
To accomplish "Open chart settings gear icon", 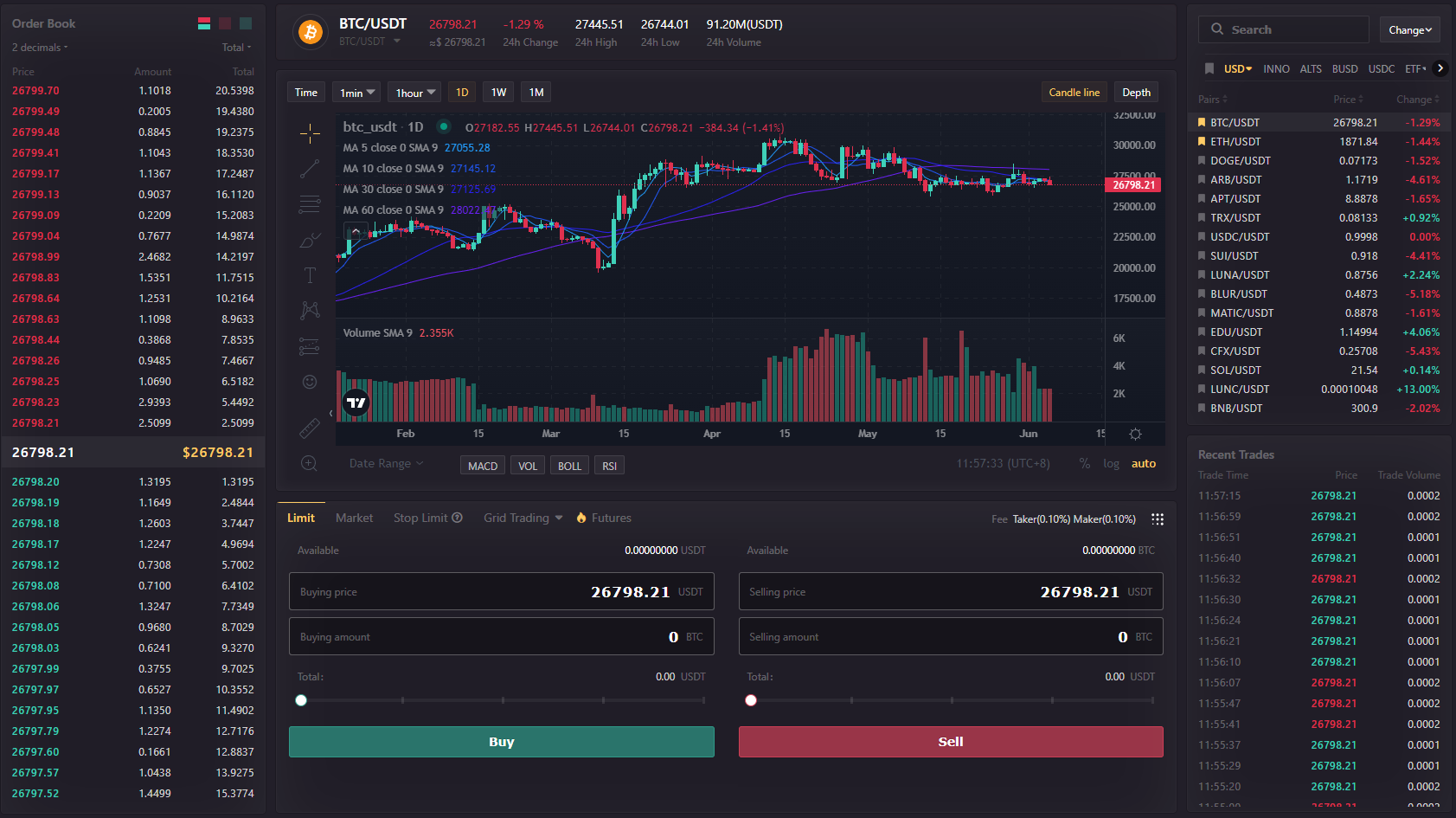I will pos(1136,434).
